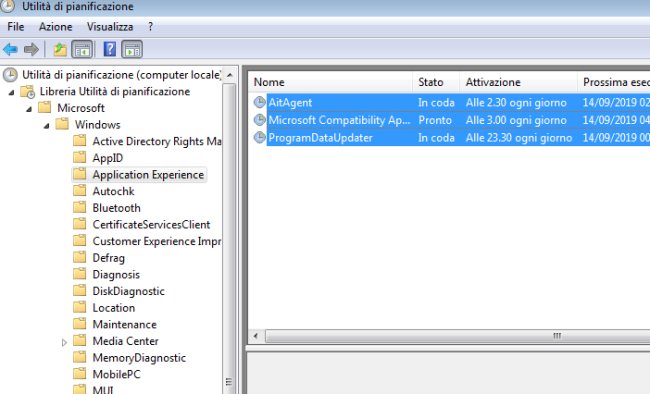This screenshot has width=650, height=394.
Task: Open the Azione menu
Action: [56, 27]
